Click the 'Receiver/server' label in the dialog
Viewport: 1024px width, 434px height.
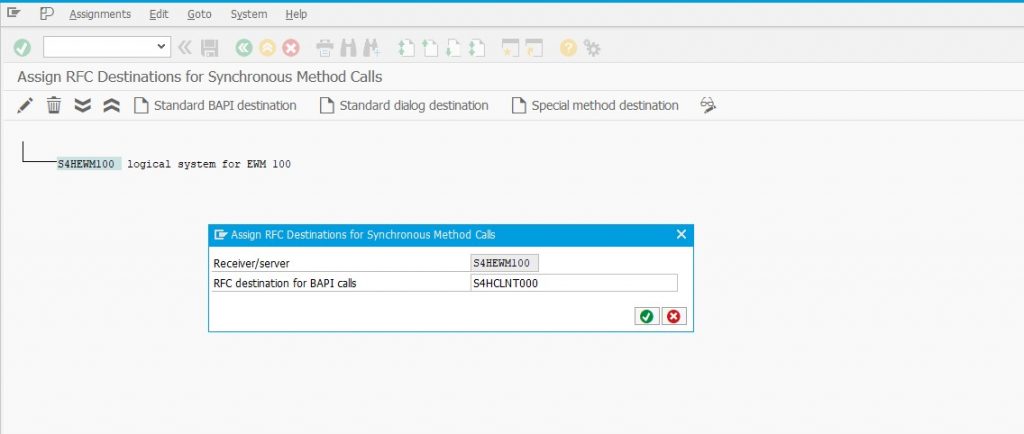[251, 264]
